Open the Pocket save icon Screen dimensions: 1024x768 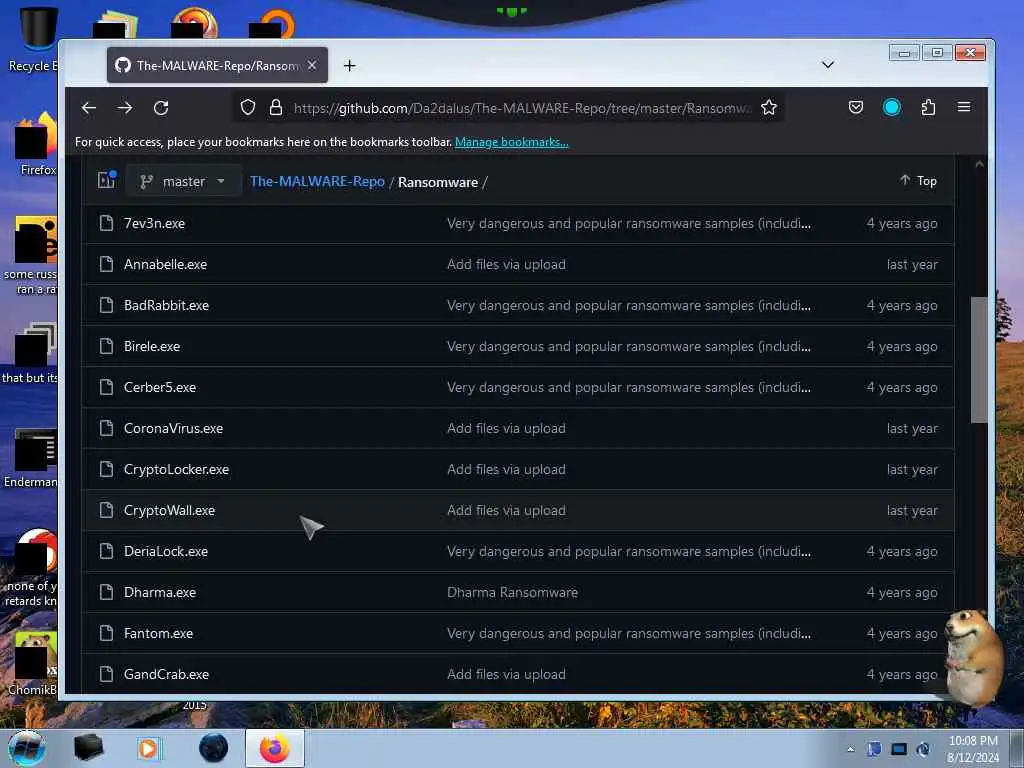tap(856, 108)
